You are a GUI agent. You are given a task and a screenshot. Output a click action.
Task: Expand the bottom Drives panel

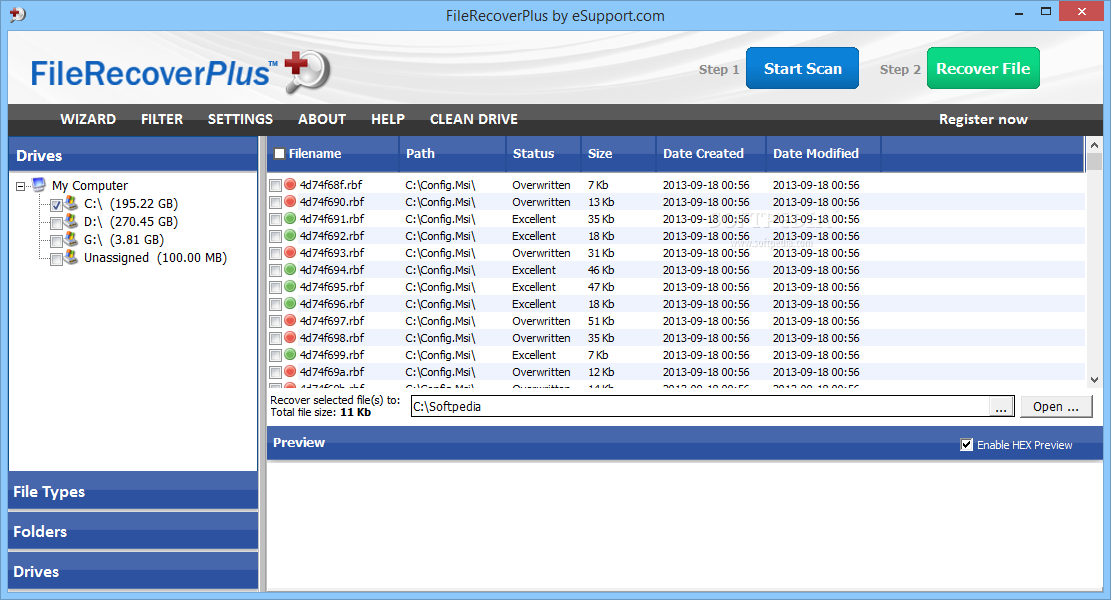click(x=133, y=571)
